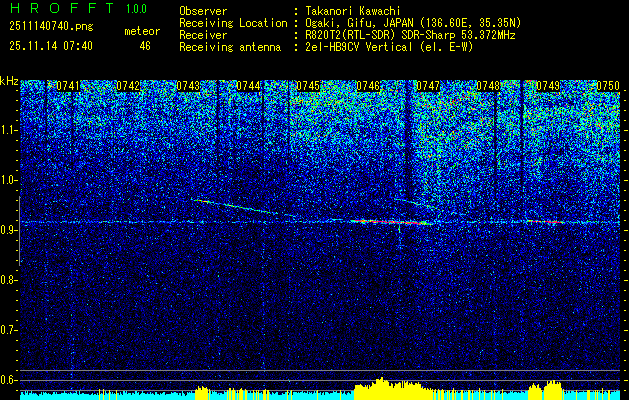Click the version number 1.0.0
The height and width of the screenshot is (400, 629).
coord(136,9)
